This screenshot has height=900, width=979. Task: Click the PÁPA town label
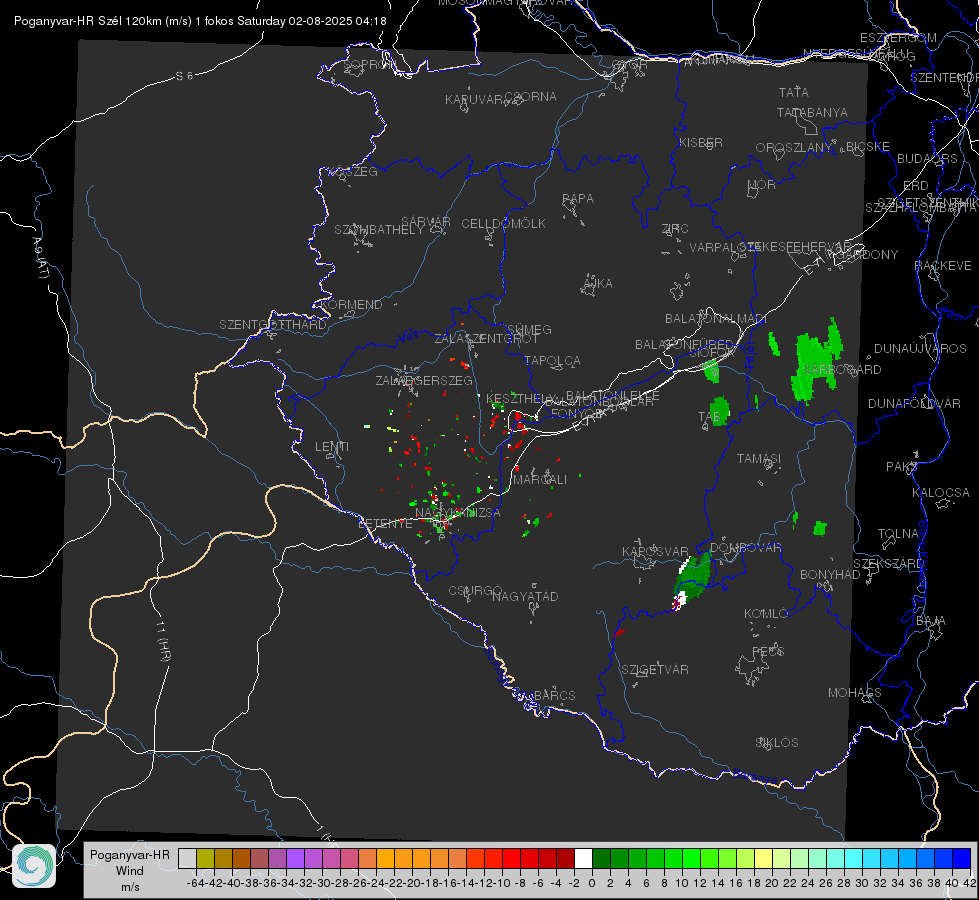coord(578,199)
